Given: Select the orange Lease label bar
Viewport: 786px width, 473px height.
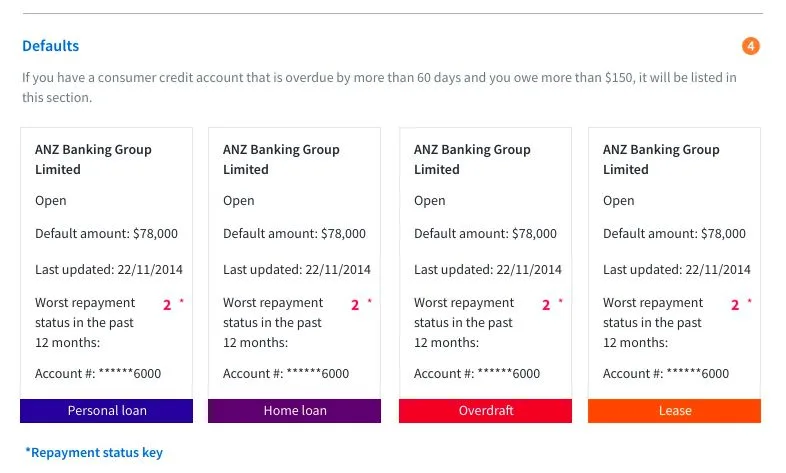Looking at the screenshot, I should coord(674,410).
